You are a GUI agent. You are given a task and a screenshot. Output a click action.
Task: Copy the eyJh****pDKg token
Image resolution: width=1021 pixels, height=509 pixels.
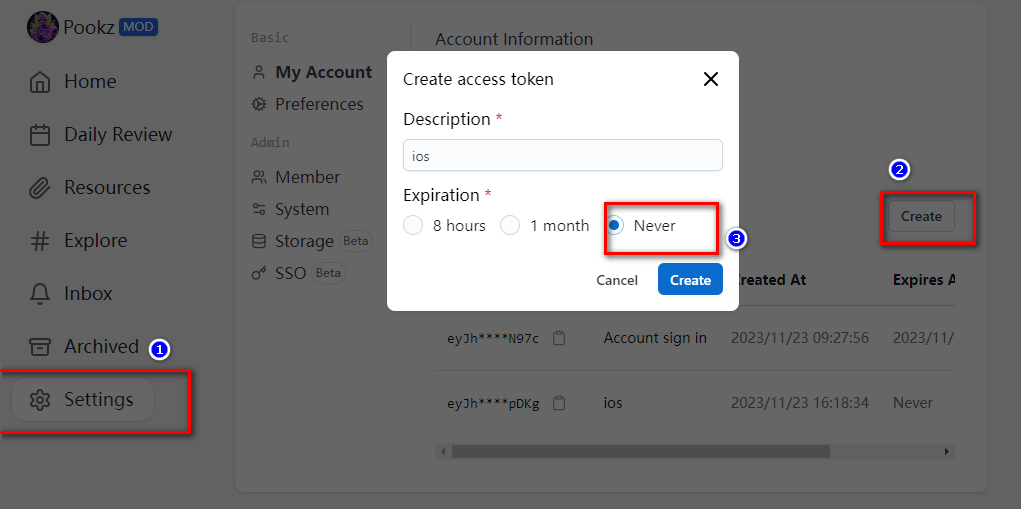559,403
